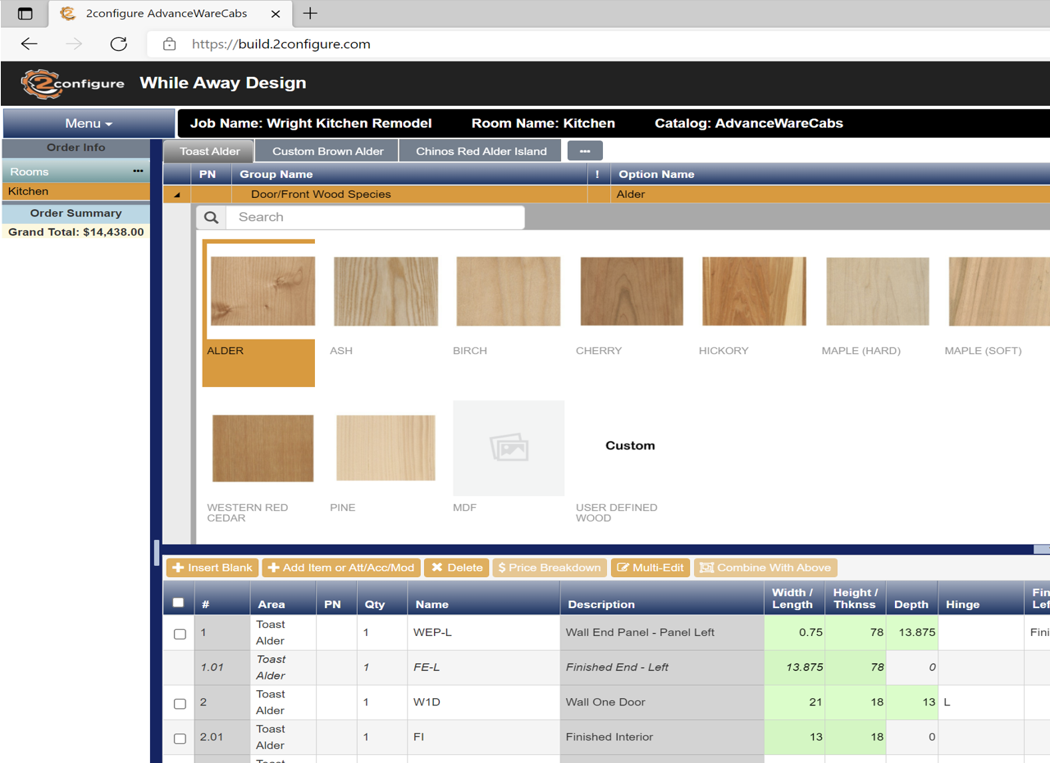Toggle the select-all header checkbox

point(178,603)
